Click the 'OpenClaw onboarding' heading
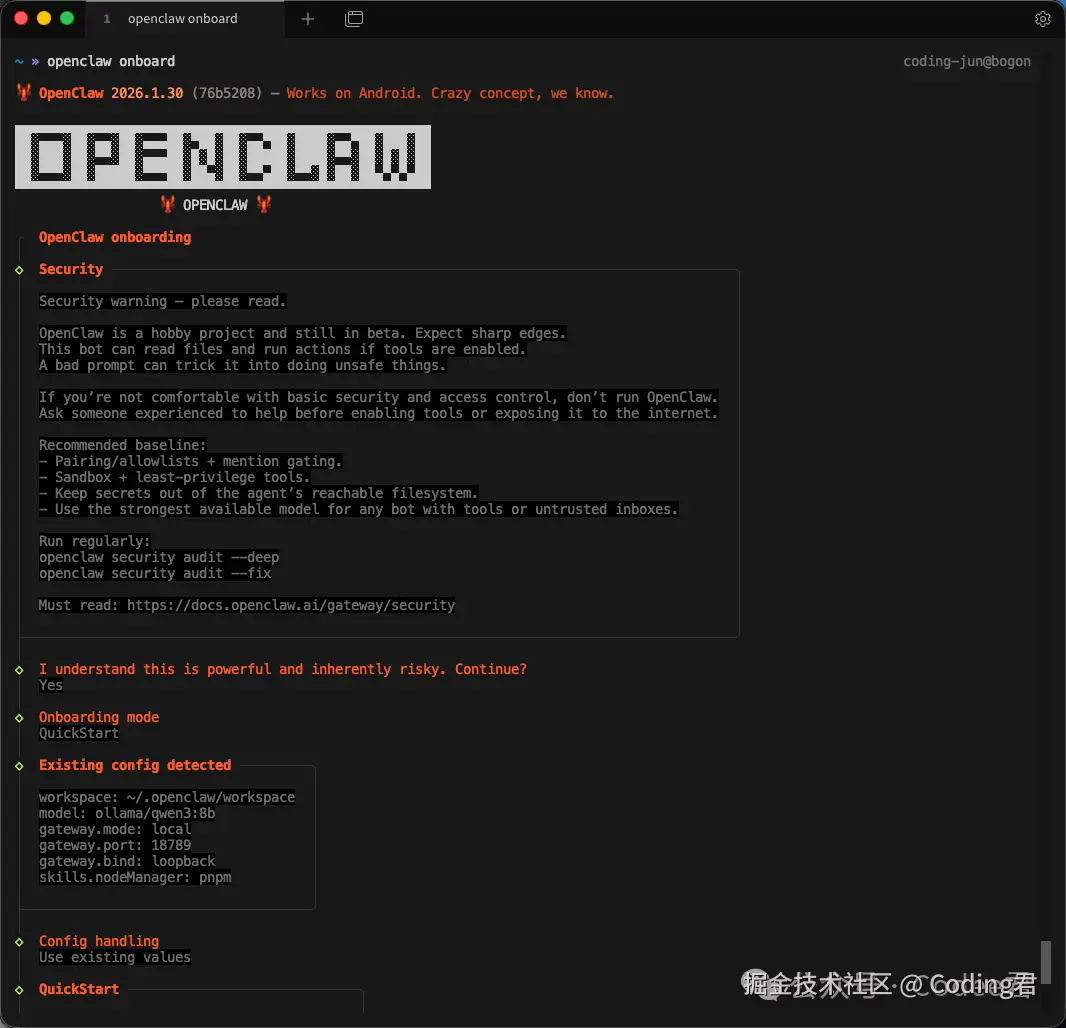1066x1028 pixels. 115,237
